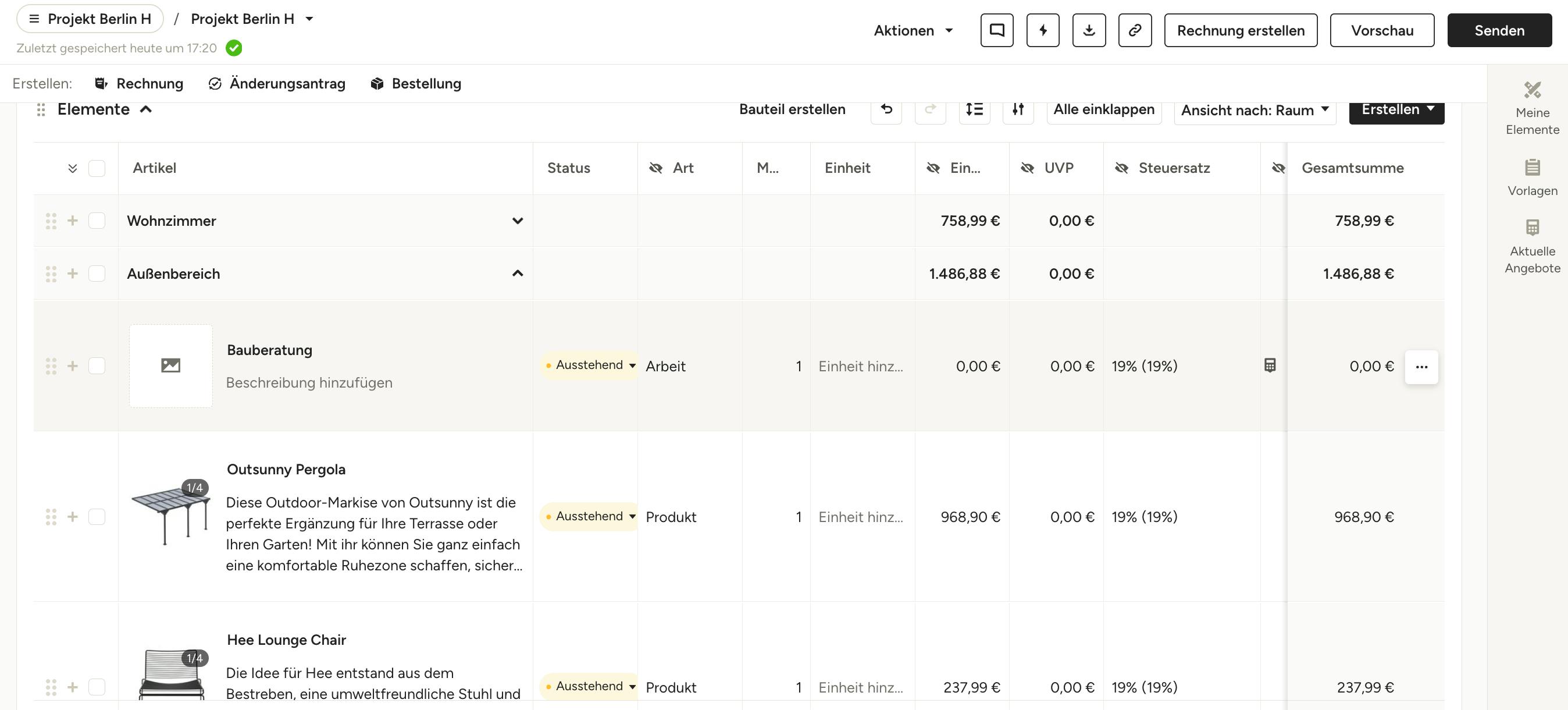Open Meine Elemente sidebar panel
Viewport: 1568px width, 710px height.
(1532, 108)
